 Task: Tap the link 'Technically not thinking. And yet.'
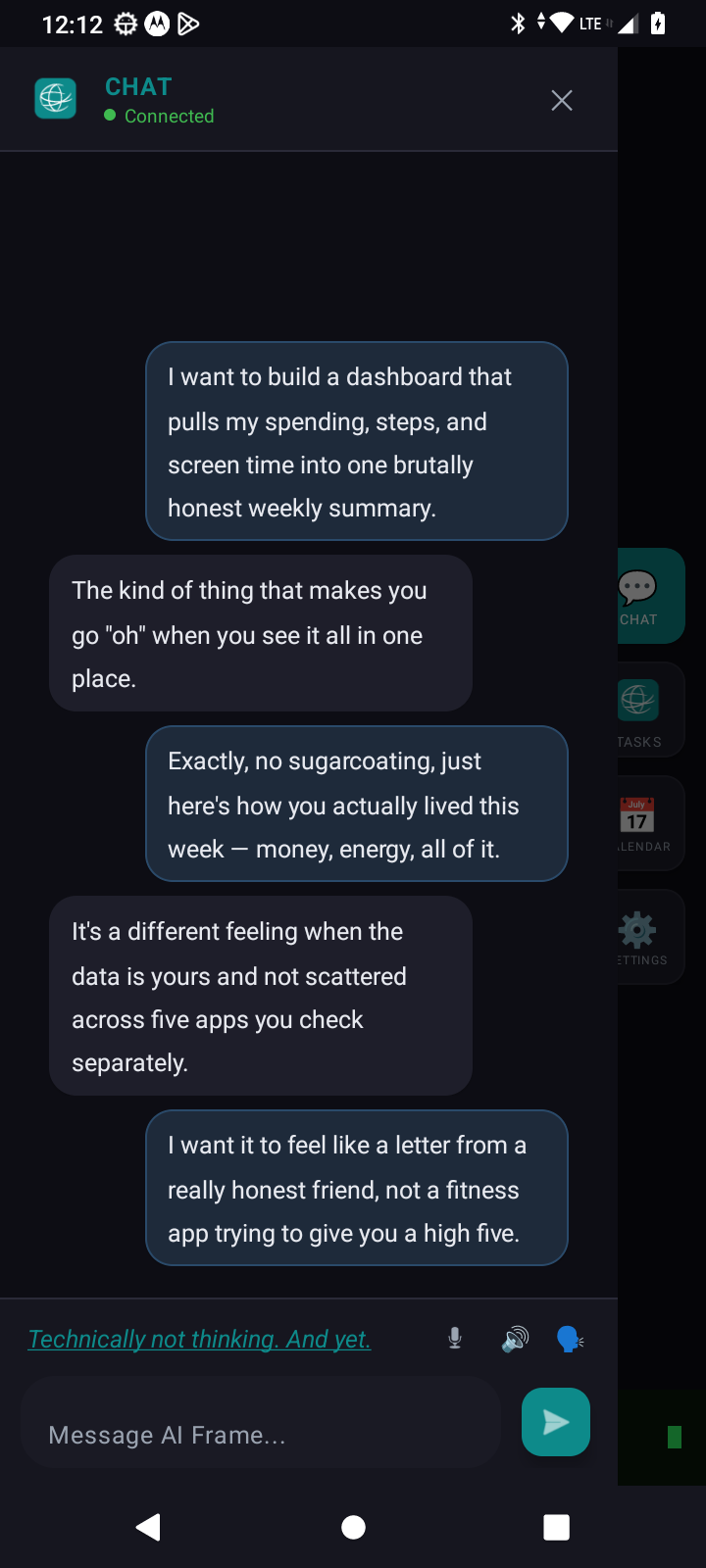click(x=198, y=1338)
